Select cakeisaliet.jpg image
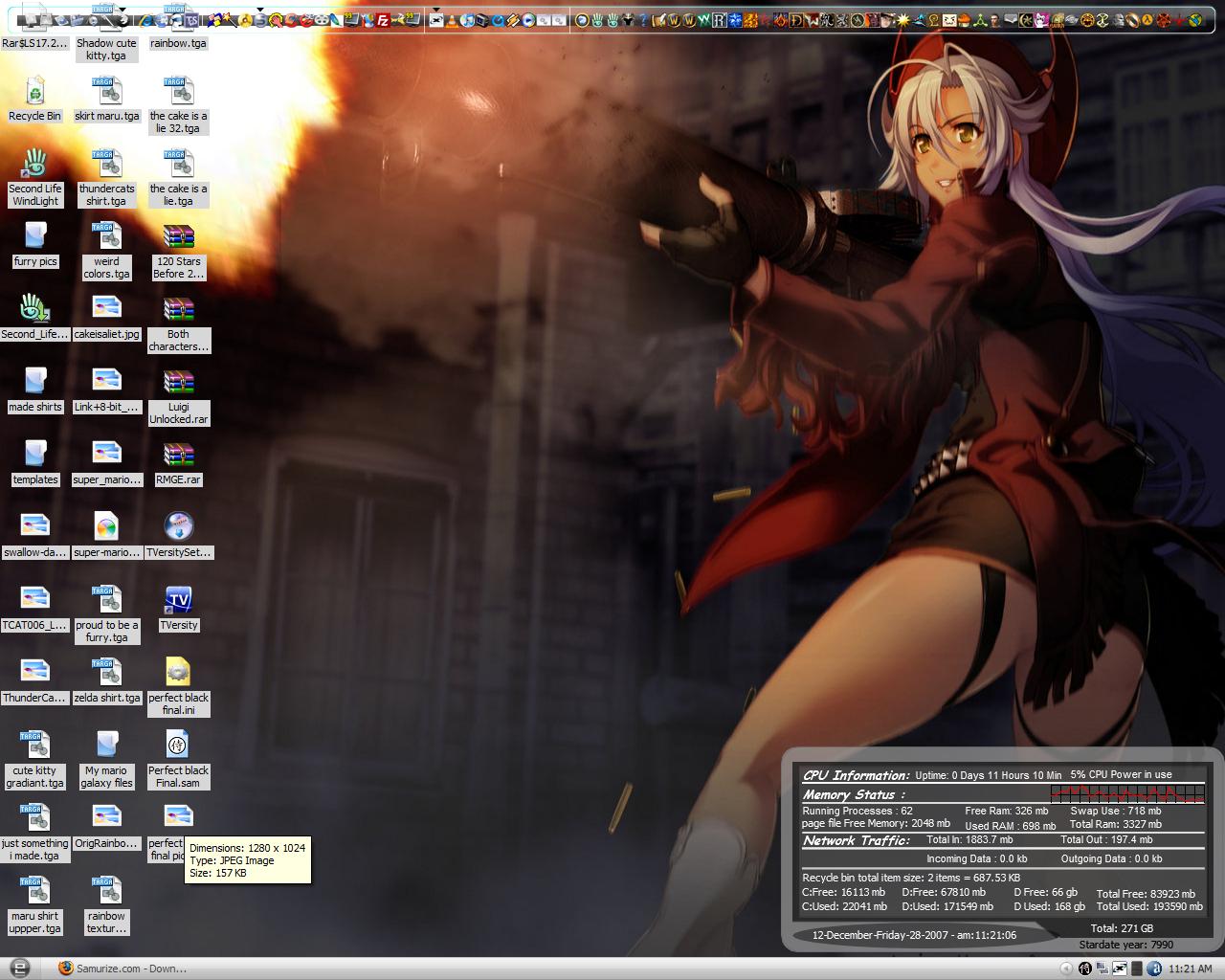Viewport: 1225px width, 980px height. click(x=106, y=317)
